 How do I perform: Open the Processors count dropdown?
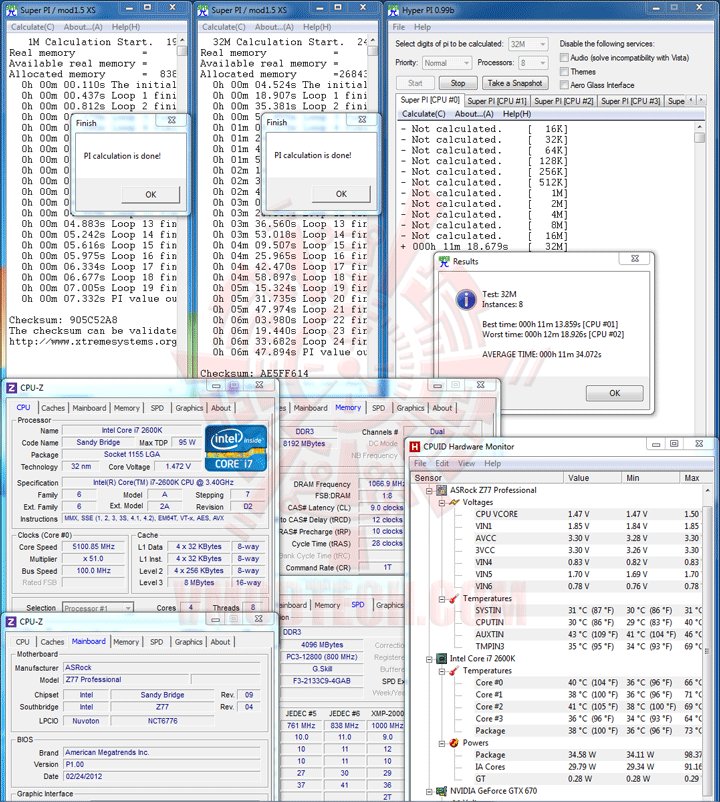(533, 63)
